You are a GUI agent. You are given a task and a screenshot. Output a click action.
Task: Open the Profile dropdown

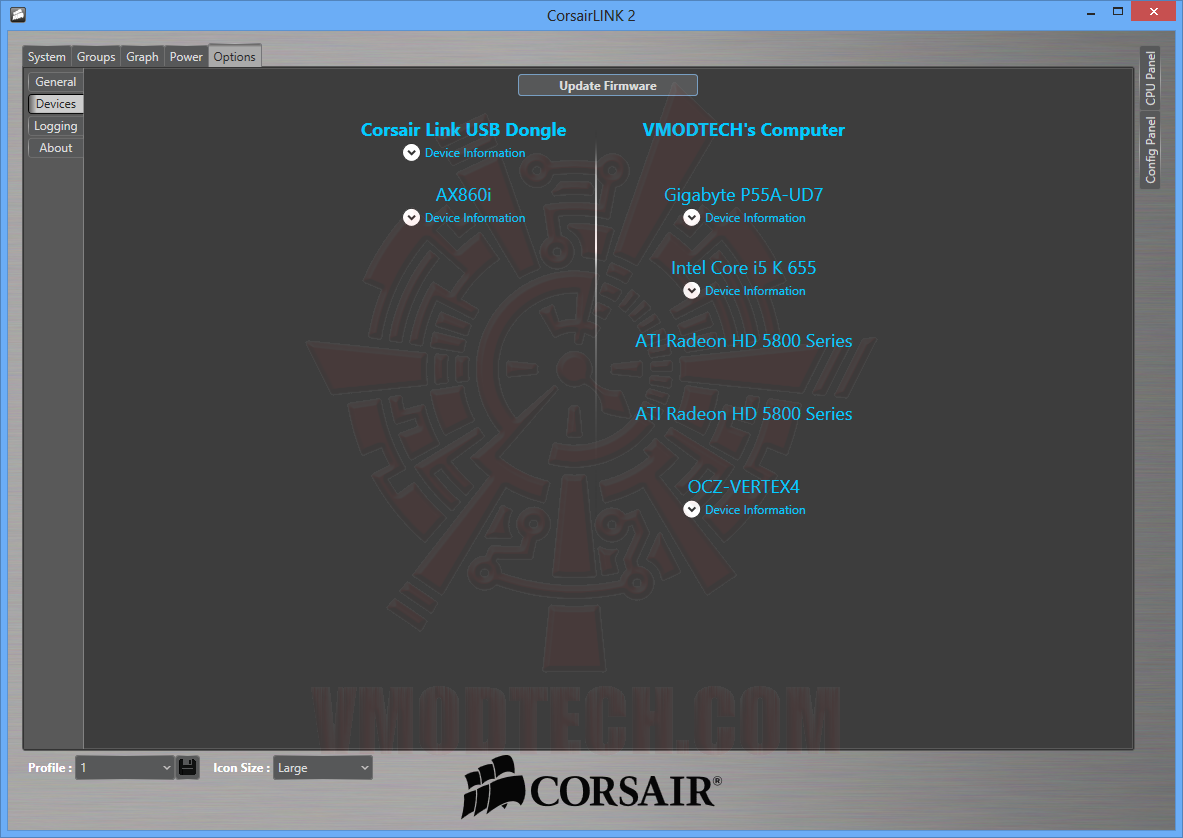[124, 768]
